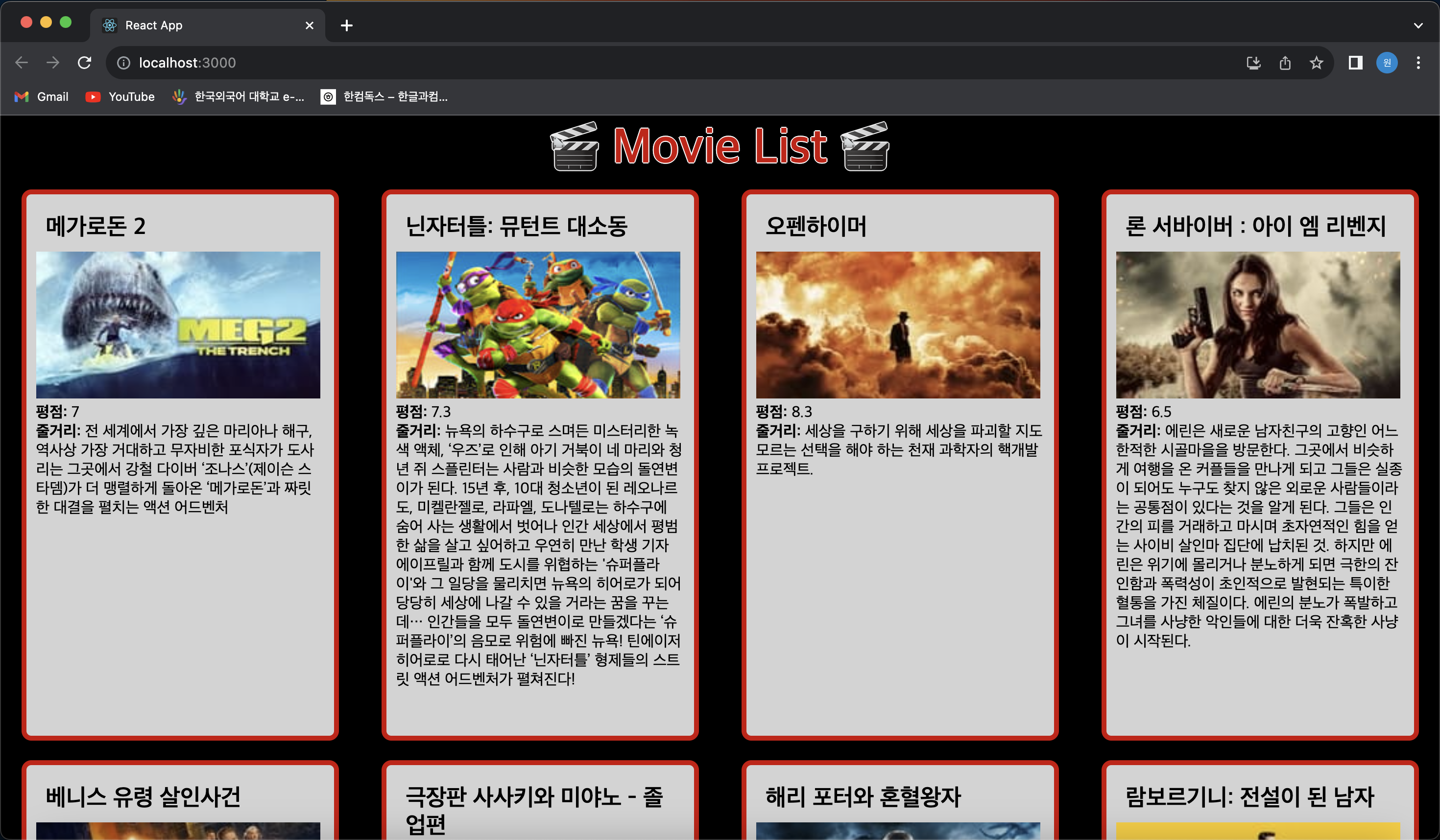Click the right clapperboard icon

coord(865,146)
